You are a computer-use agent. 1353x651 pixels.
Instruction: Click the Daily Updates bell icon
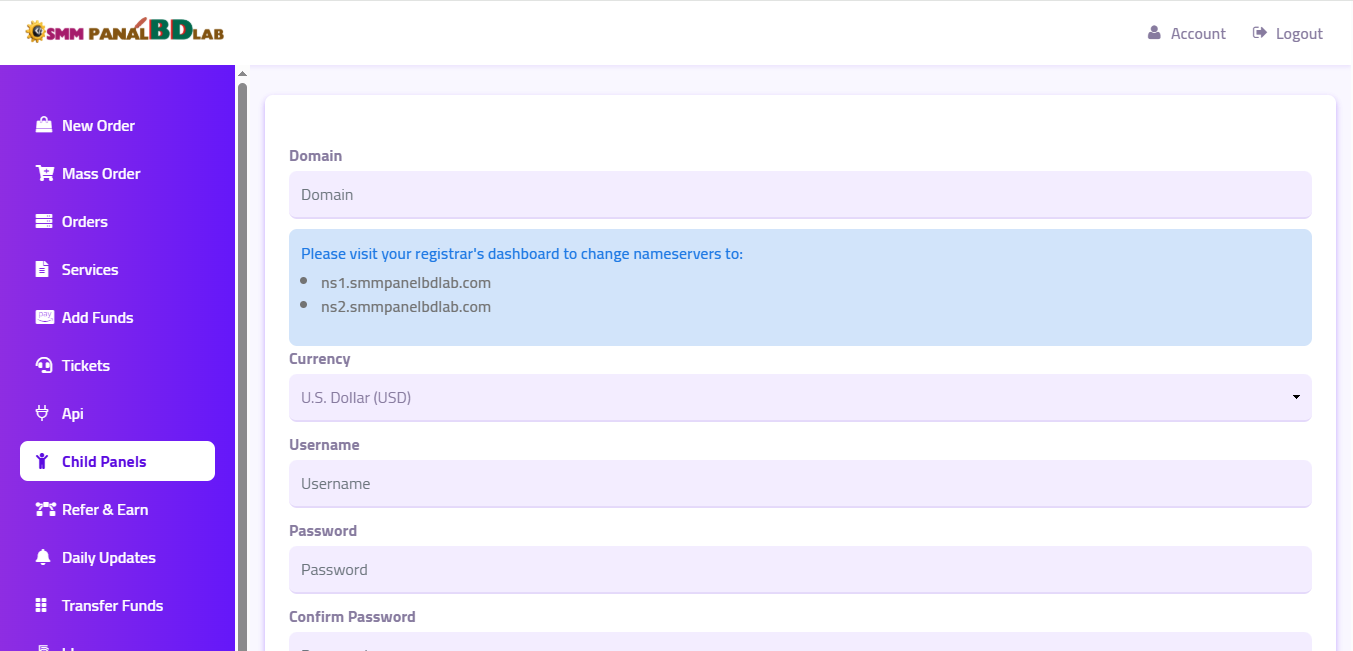pyautogui.click(x=42, y=557)
